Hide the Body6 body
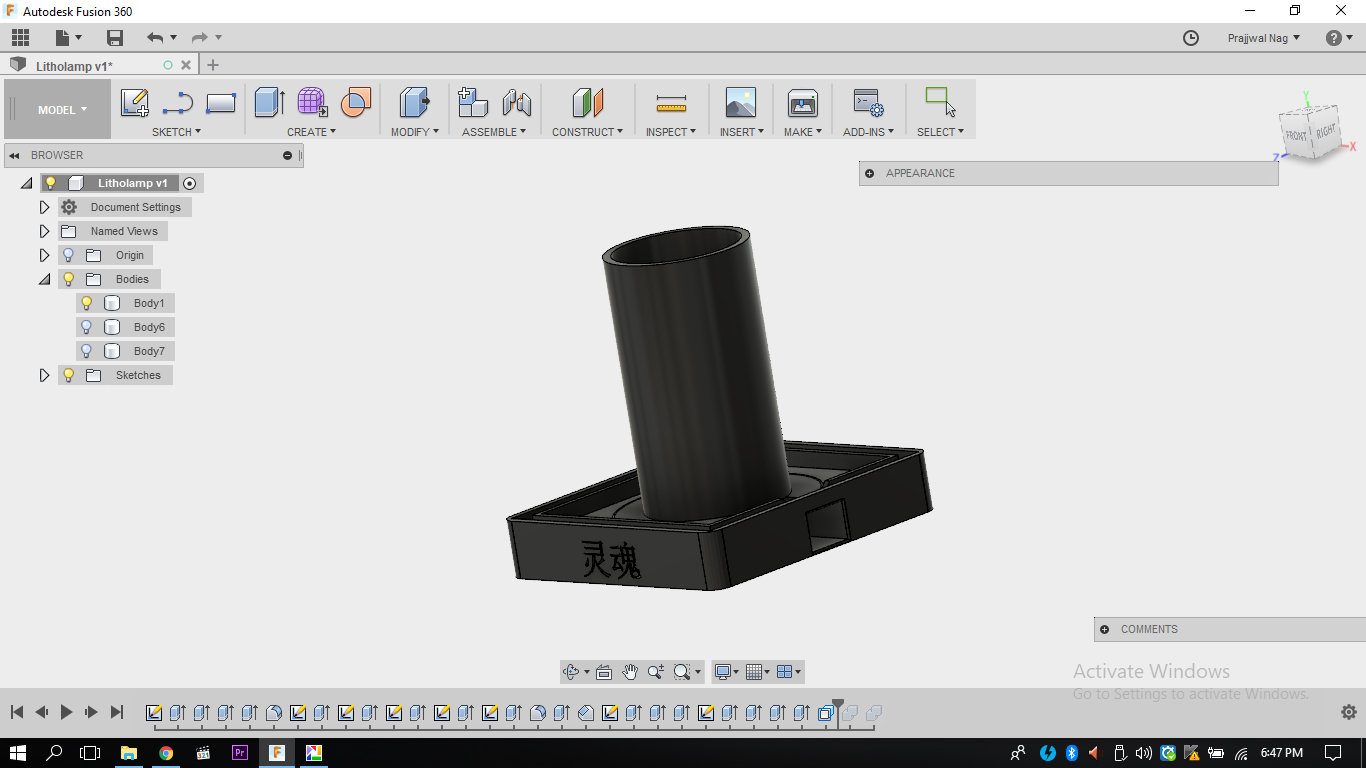 click(86, 327)
